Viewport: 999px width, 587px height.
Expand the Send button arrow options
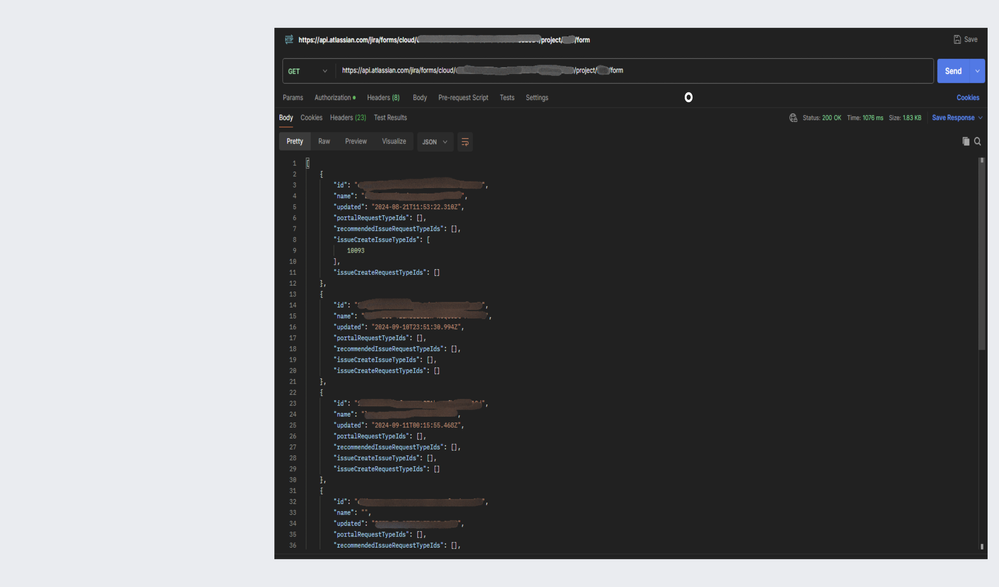point(977,71)
